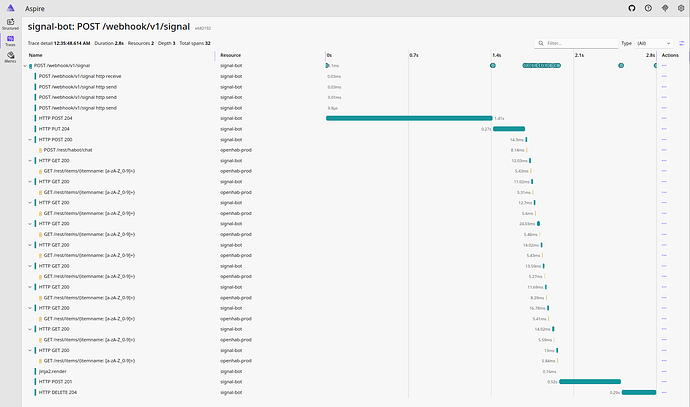Open actions menu for HTTP POST 204 row
This screenshot has width=690, height=407.
(664, 118)
